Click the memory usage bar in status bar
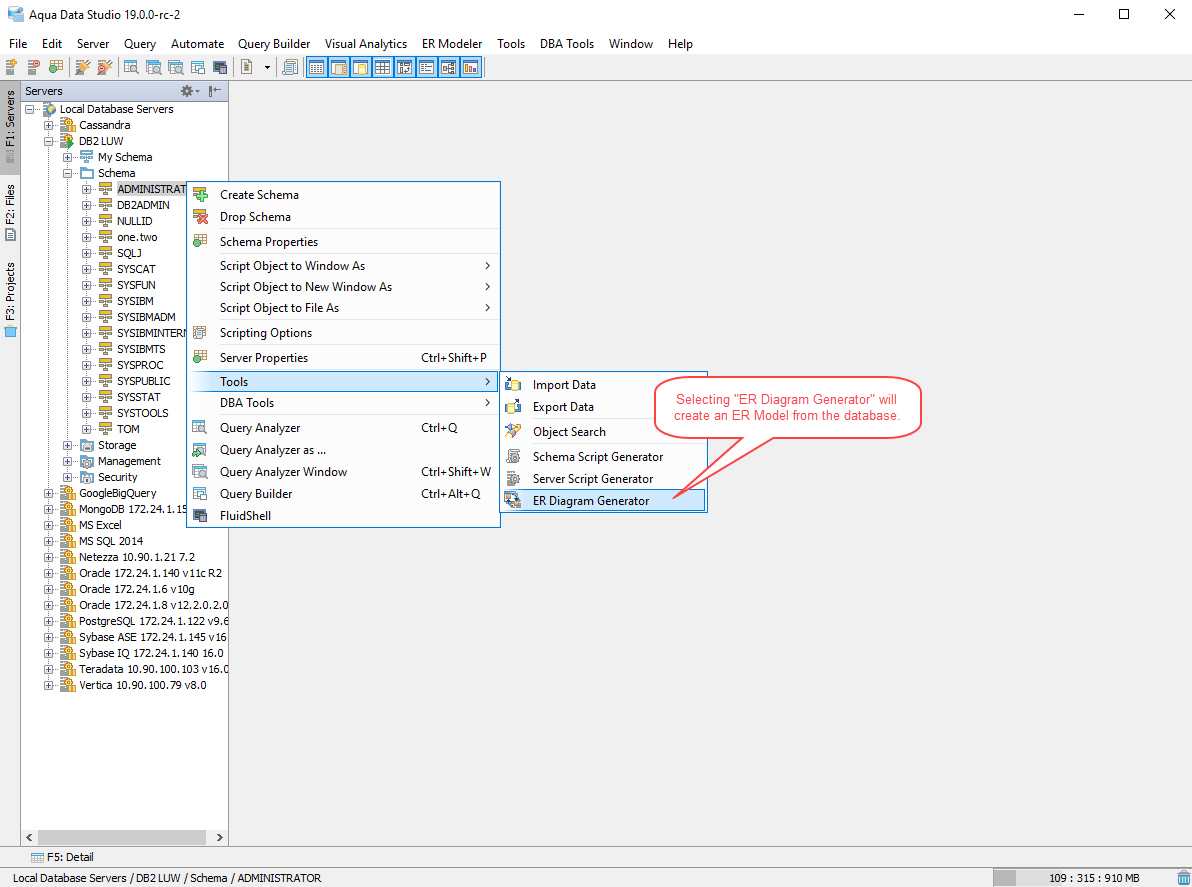This screenshot has height=887, width=1192. pos(1084,878)
